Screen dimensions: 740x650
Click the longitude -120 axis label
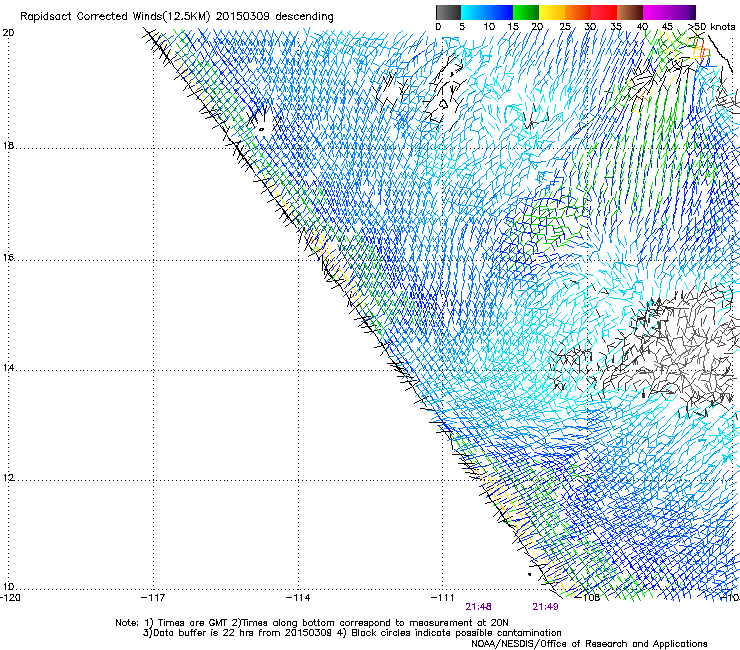[x=10, y=598]
